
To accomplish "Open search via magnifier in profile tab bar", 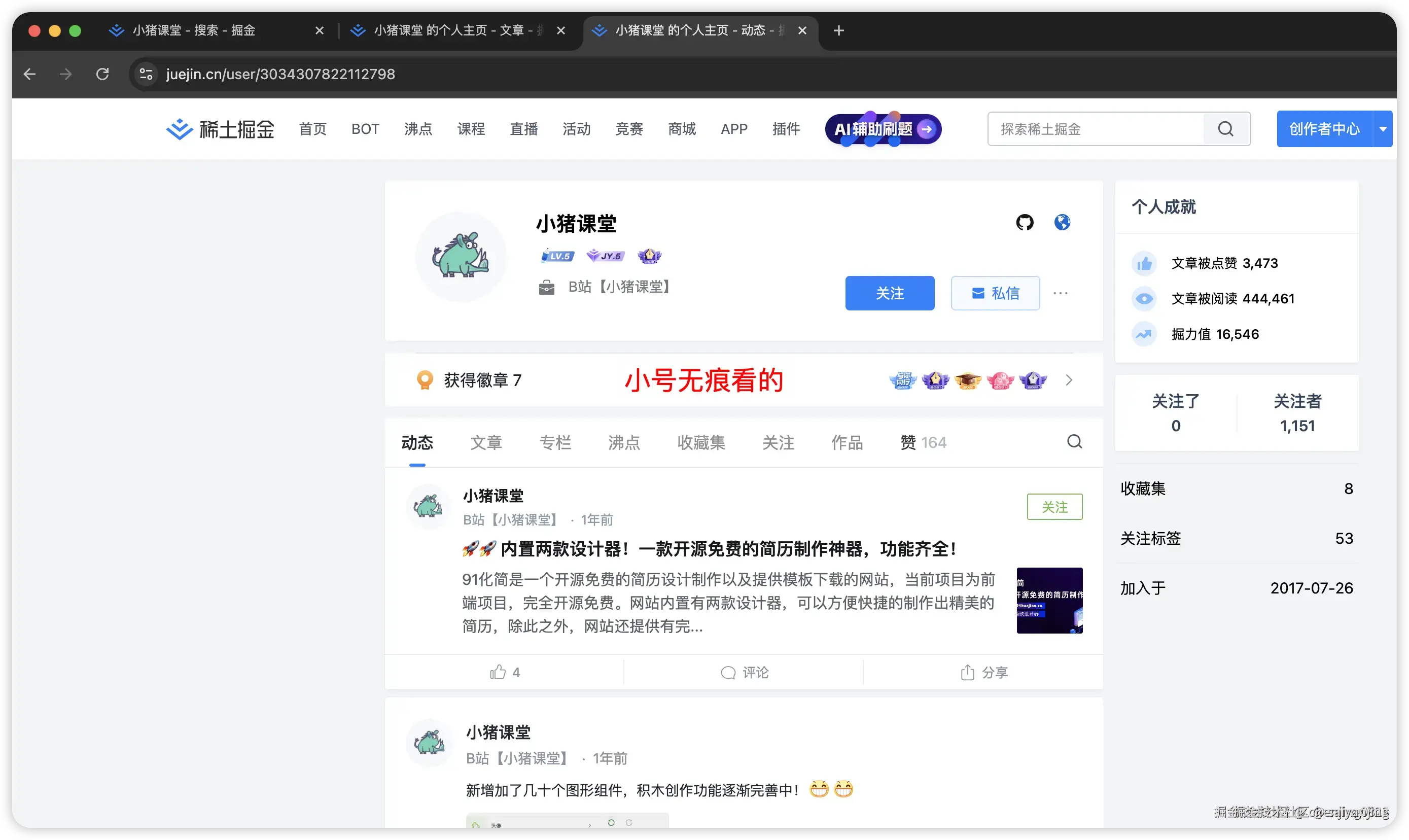I will [1075, 441].
